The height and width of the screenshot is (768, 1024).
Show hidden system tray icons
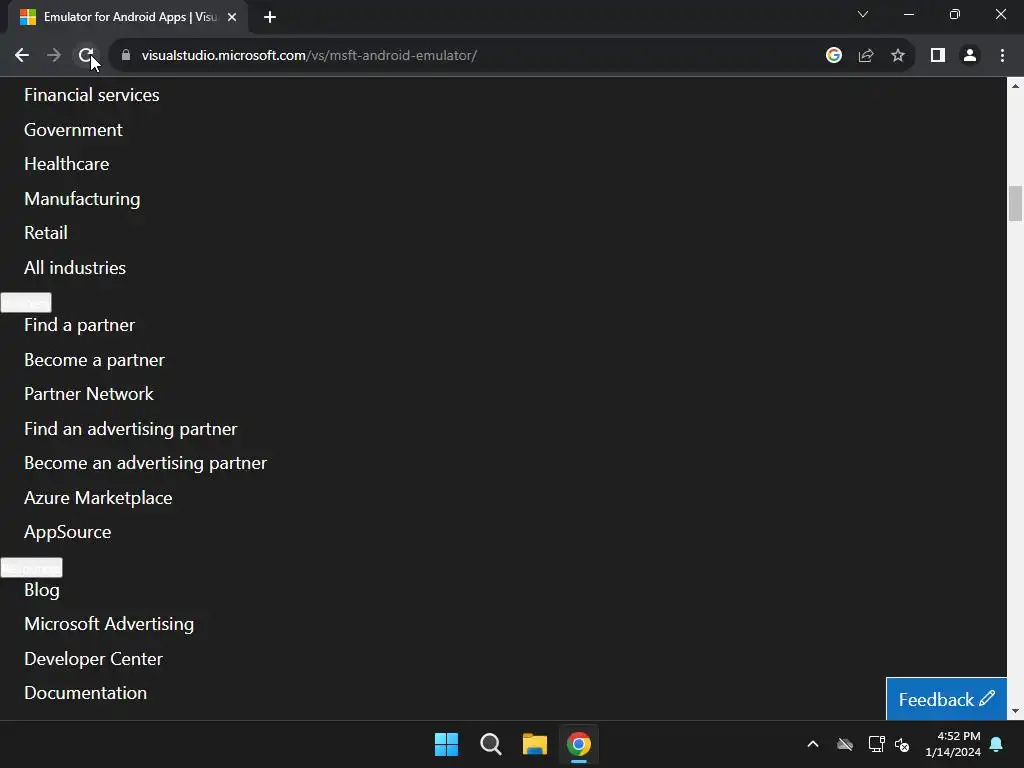click(x=813, y=744)
